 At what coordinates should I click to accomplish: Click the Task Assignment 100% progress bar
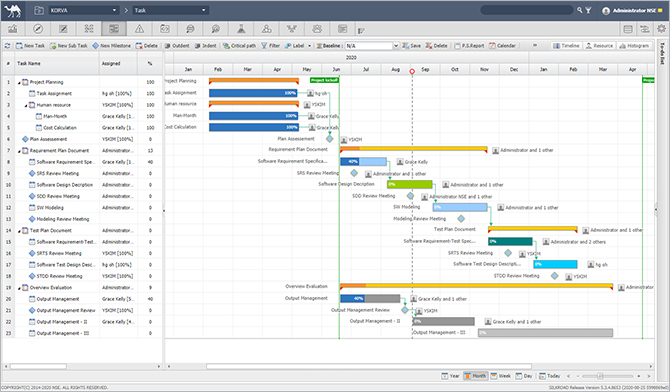253,93
